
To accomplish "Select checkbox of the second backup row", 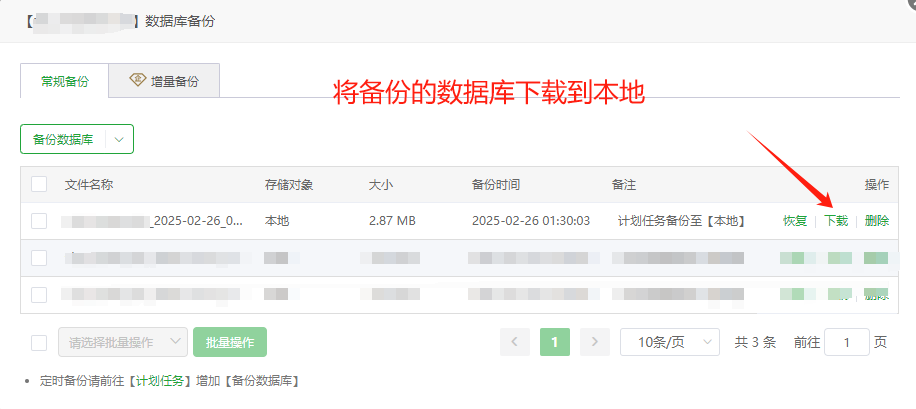I will [39, 258].
